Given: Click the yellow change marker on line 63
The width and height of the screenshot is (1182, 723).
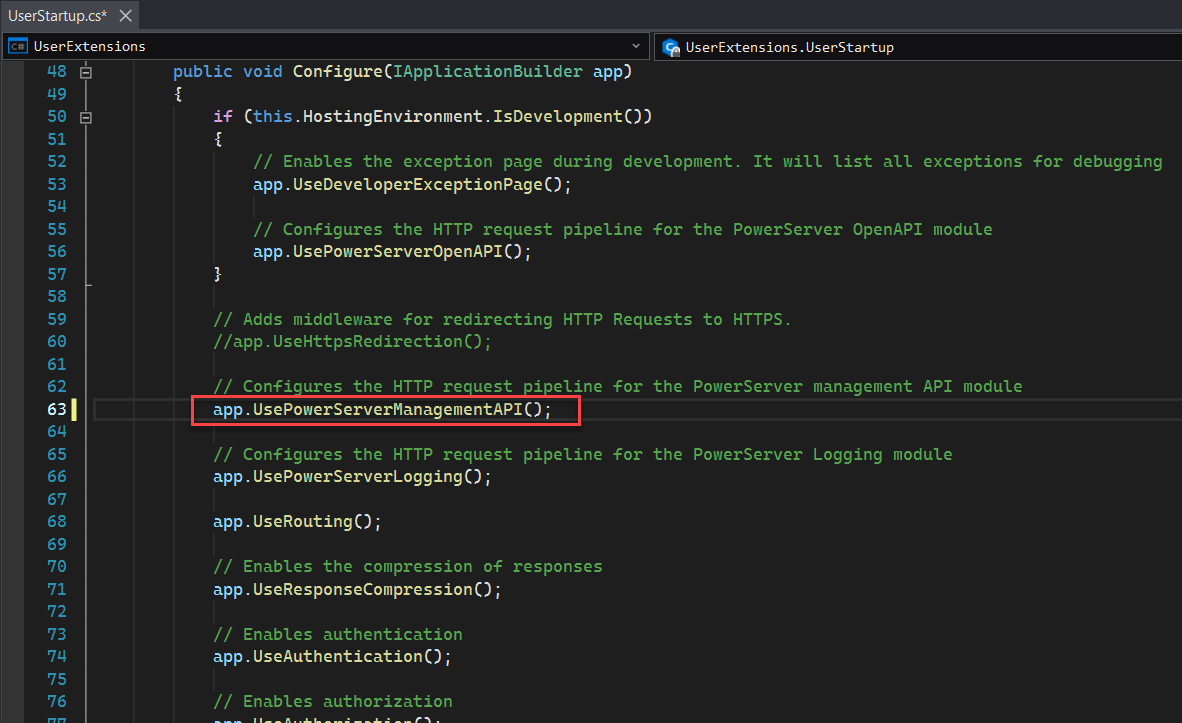Looking at the screenshot, I should pyautogui.click(x=74, y=409).
